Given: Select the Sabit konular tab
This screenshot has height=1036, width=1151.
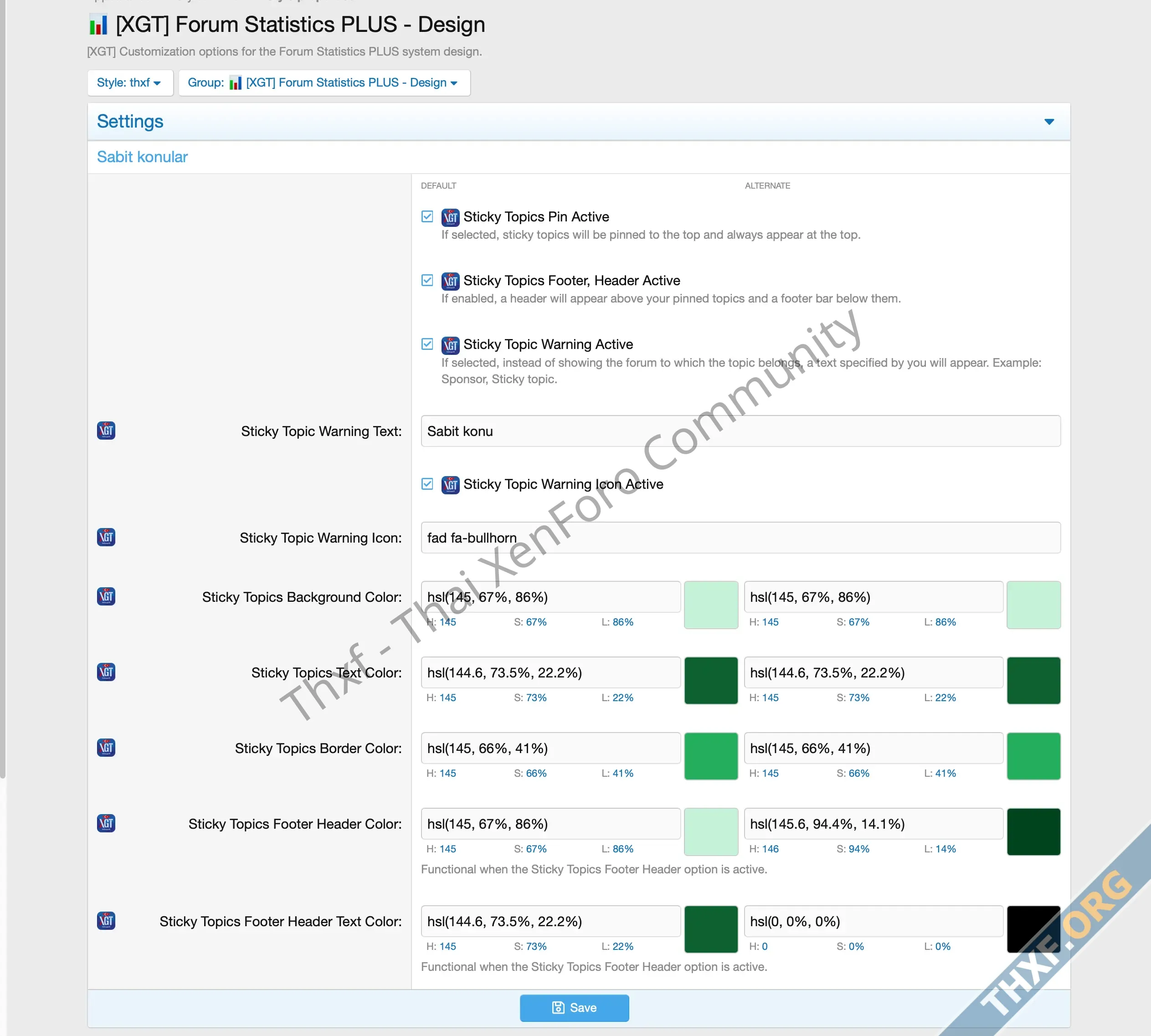Looking at the screenshot, I should pyautogui.click(x=142, y=157).
